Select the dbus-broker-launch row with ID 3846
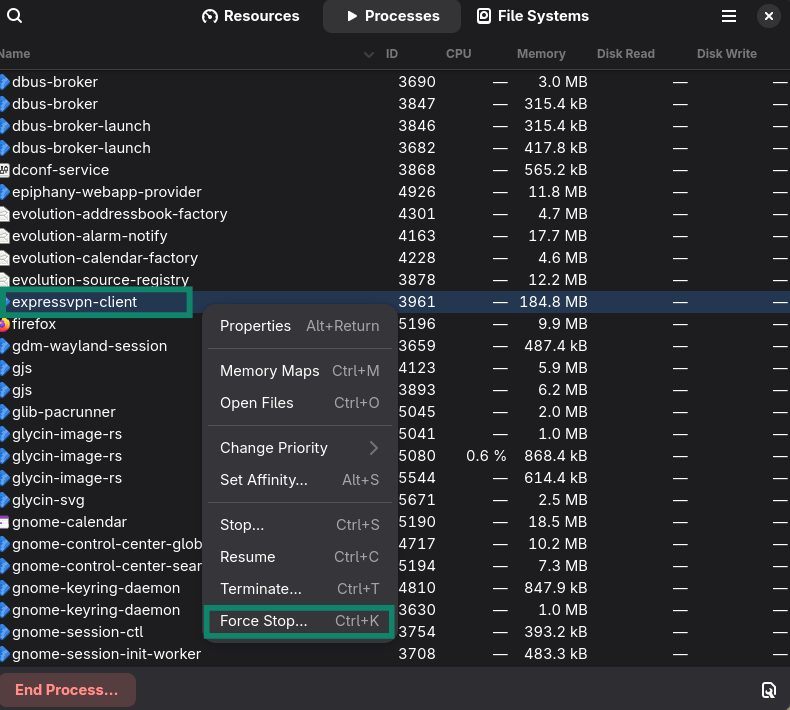Screen dimensions: 790x710 pos(395,126)
